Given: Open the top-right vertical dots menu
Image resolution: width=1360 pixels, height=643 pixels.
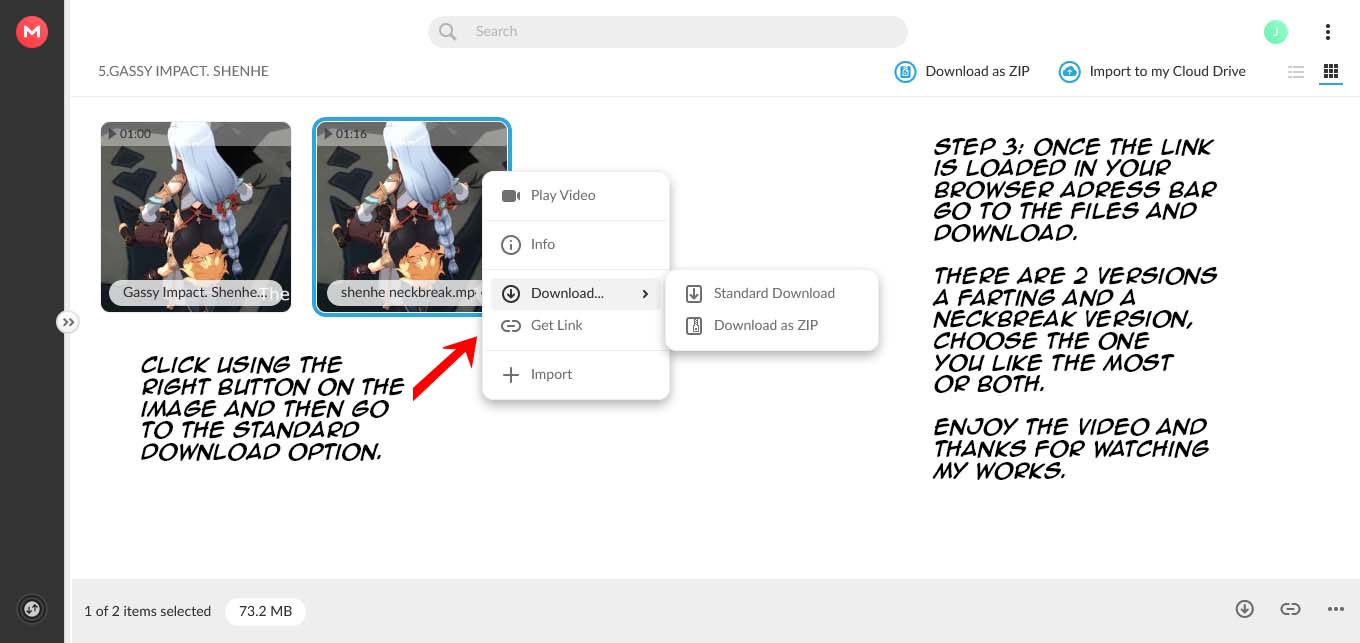Looking at the screenshot, I should 1327,31.
